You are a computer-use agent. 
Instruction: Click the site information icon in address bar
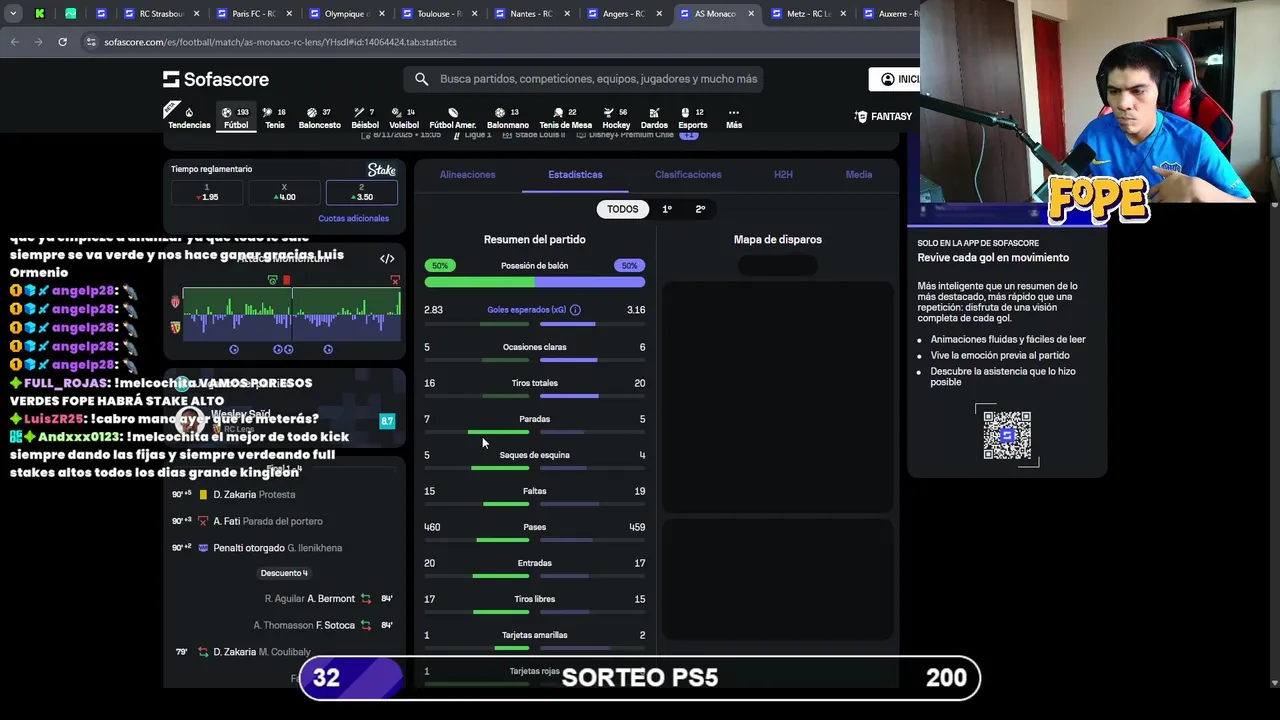[x=91, y=42]
